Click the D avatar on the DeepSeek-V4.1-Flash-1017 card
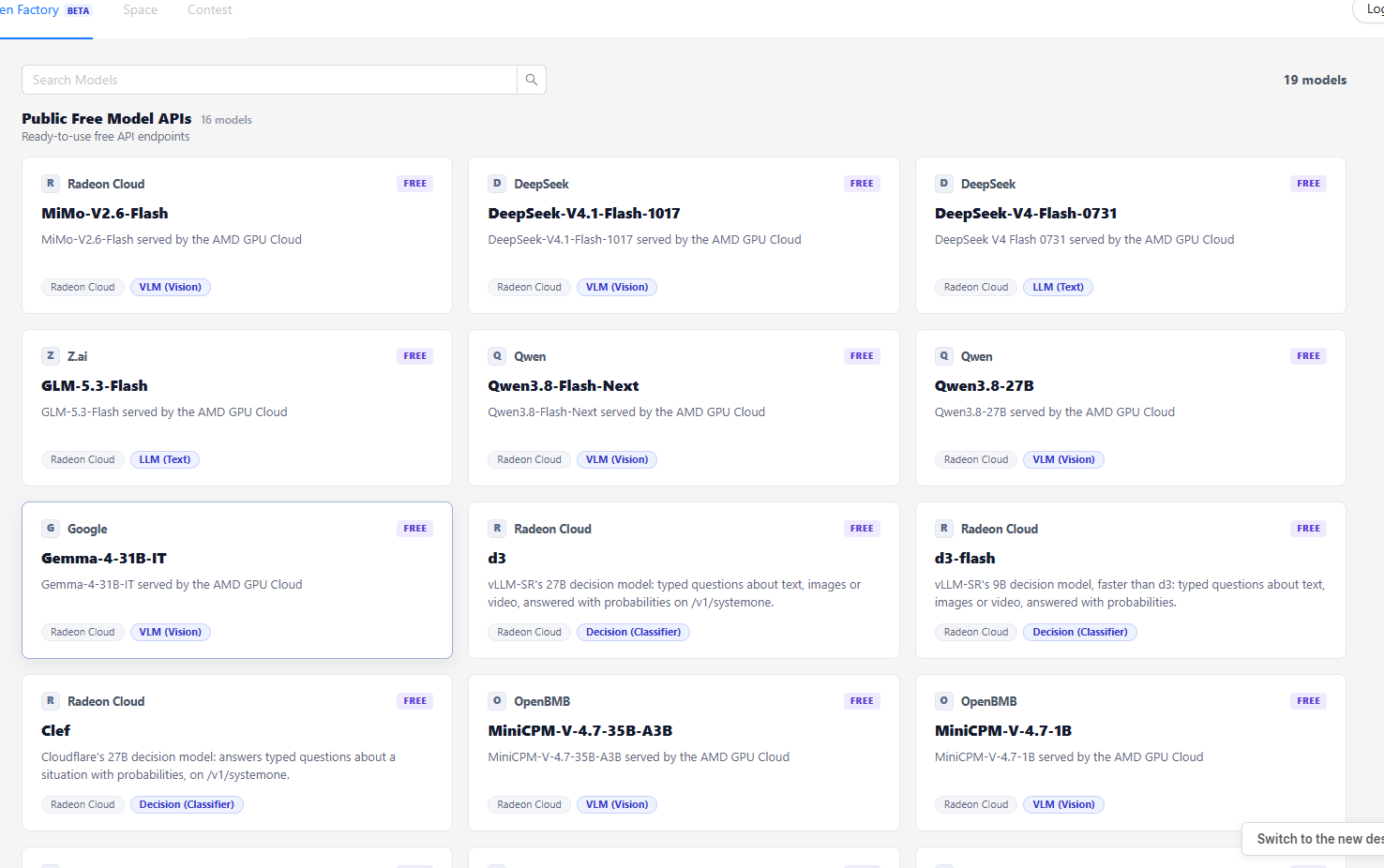 497,184
